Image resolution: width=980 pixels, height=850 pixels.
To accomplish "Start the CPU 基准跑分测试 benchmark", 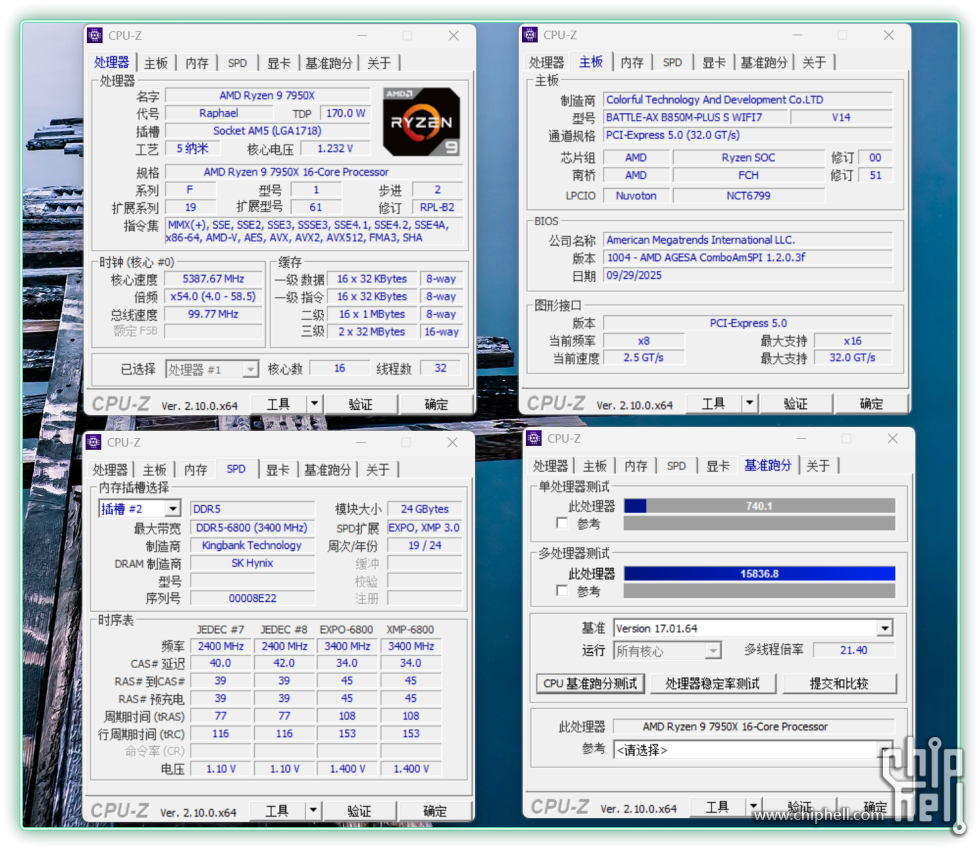I will point(589,683).
